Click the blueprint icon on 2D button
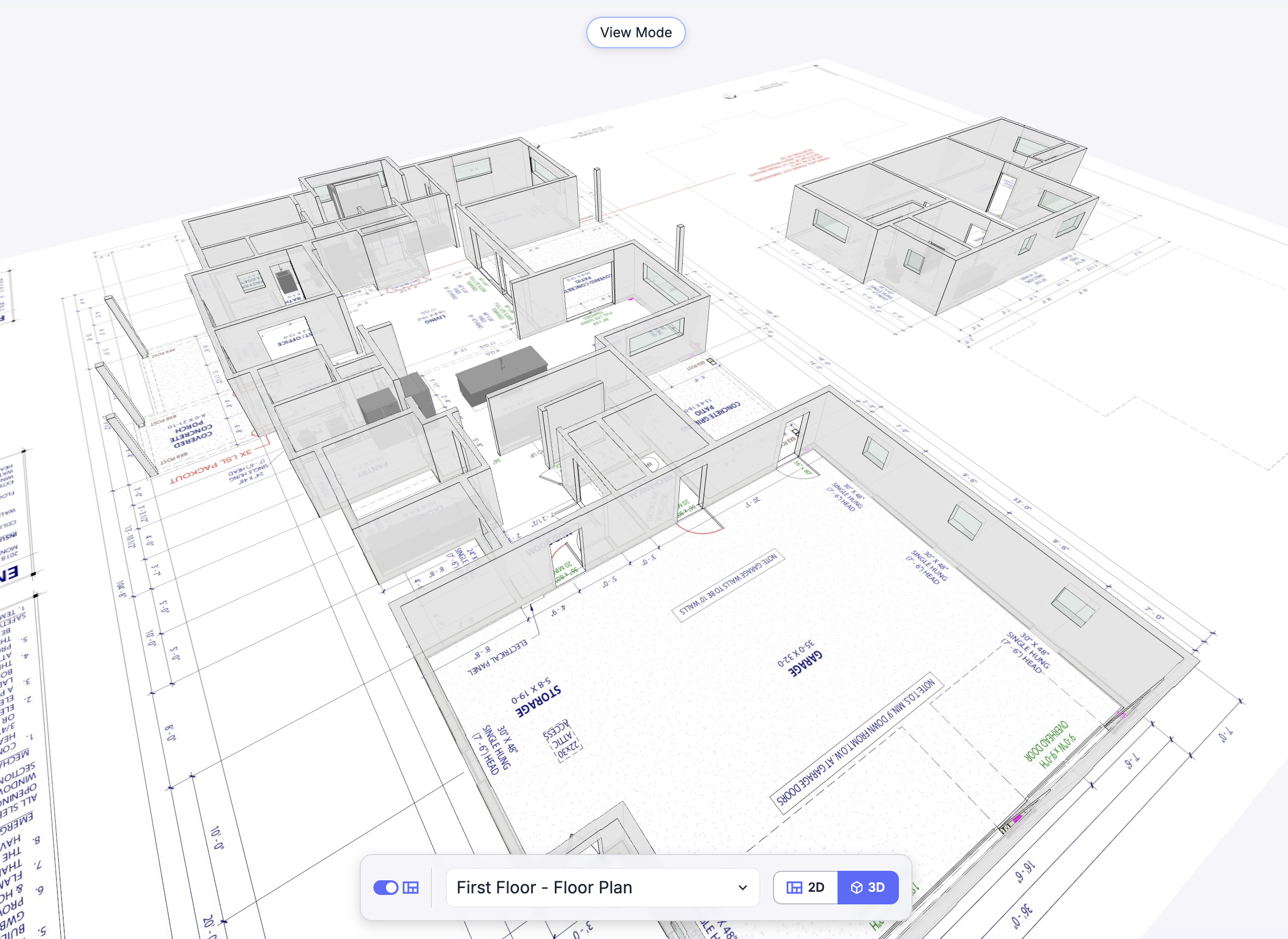This screenshot has width=1288, height=939. (x=793, y=887)
